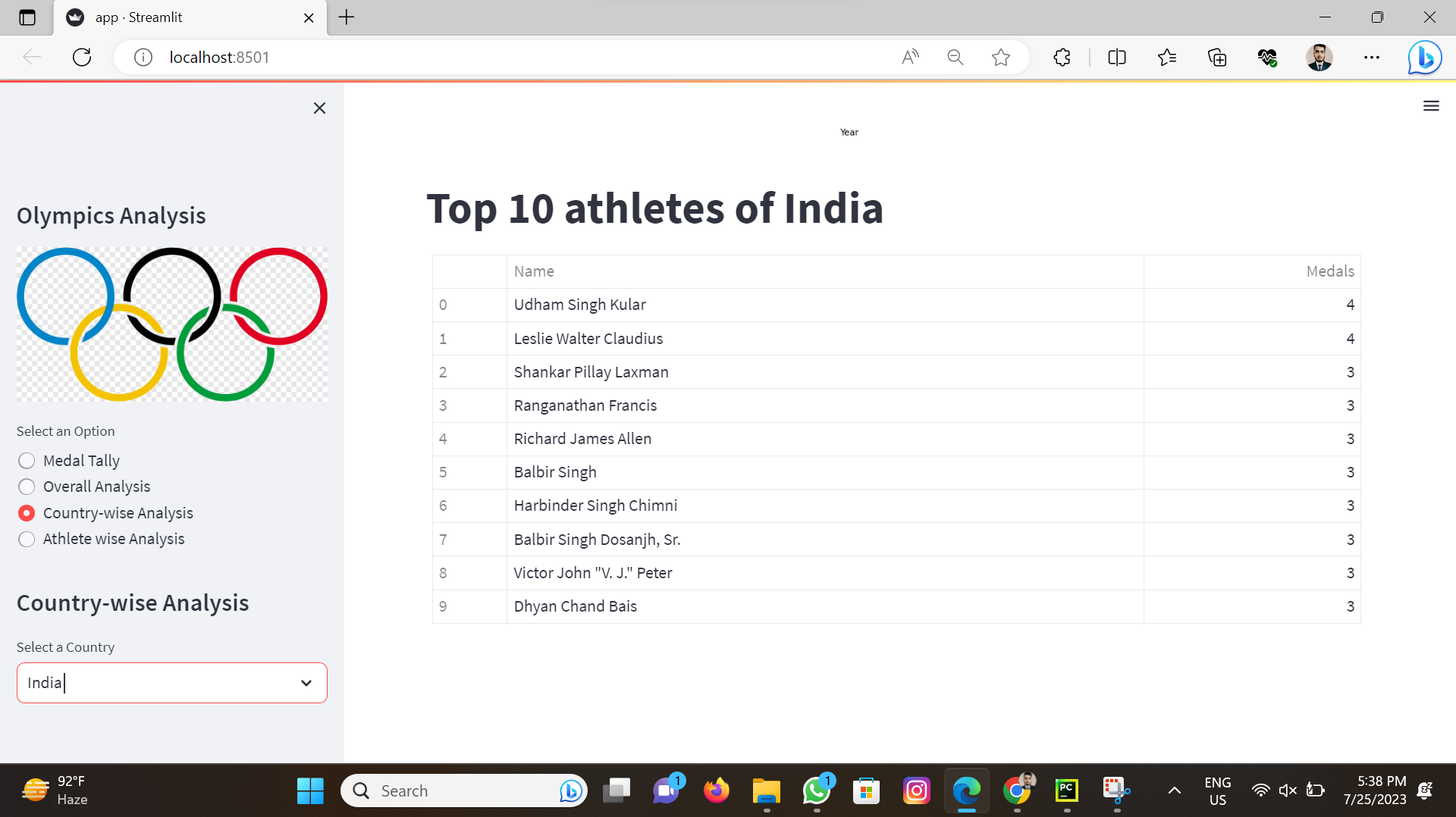
Task: Open the Streamlit hamburger menu
Action: 1431,106
